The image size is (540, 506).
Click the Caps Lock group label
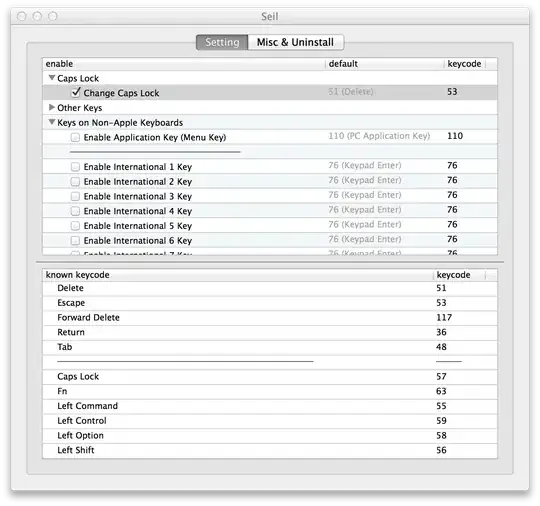point(78,79)
